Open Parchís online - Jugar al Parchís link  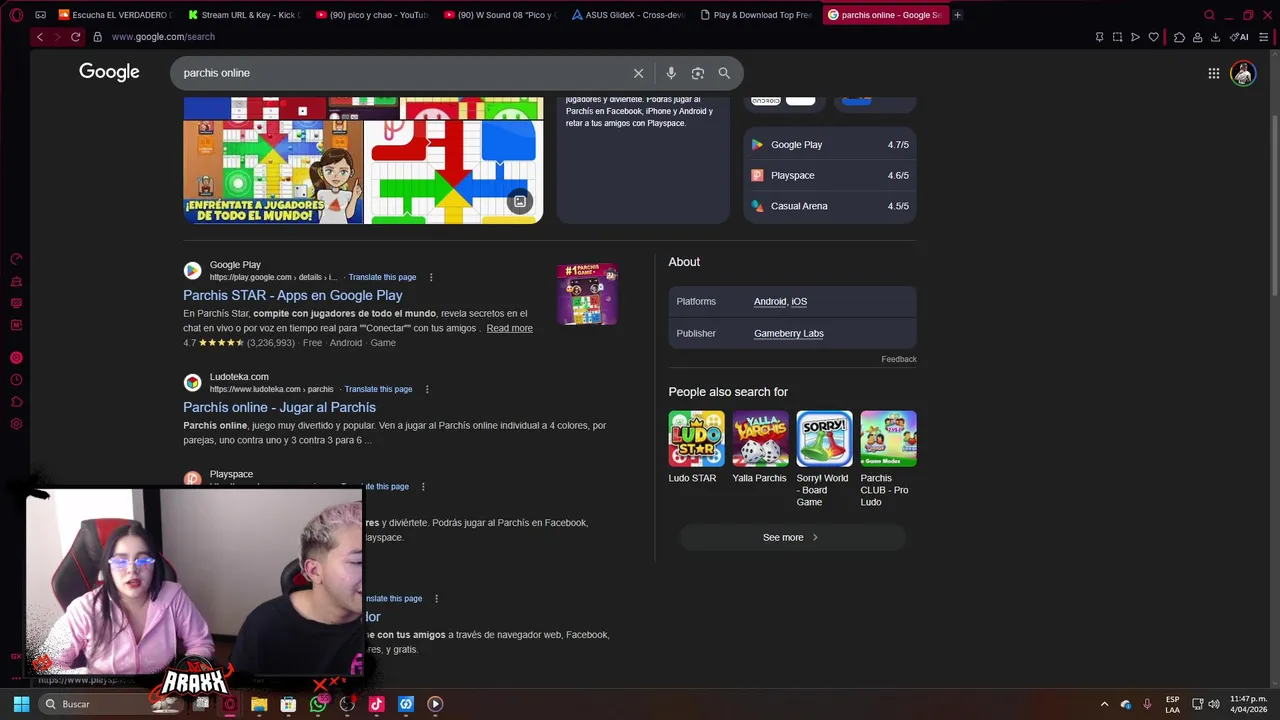tap(279, 407)
